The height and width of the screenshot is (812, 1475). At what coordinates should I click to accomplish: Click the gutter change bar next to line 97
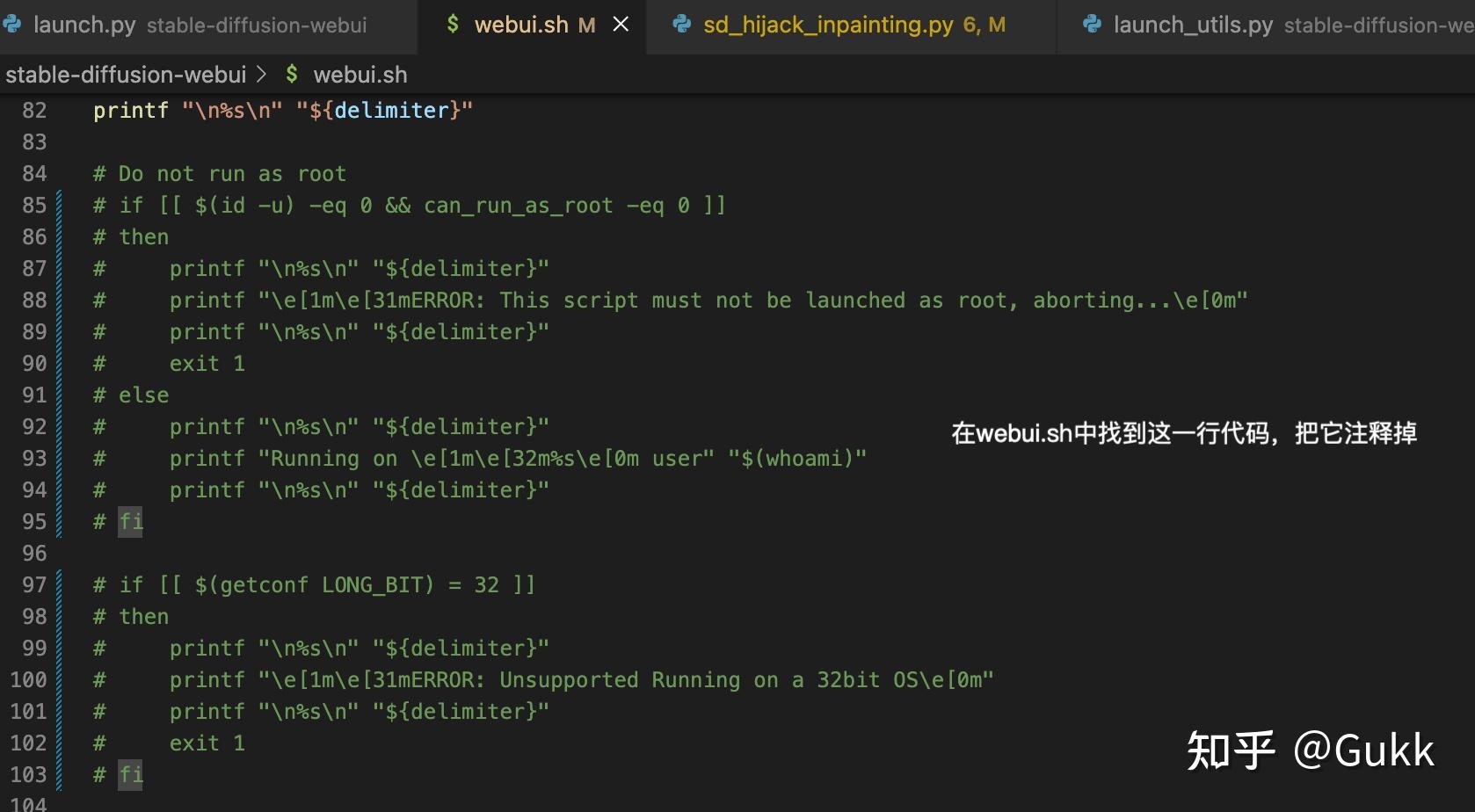pyautogui.click(x=57, y=584)
